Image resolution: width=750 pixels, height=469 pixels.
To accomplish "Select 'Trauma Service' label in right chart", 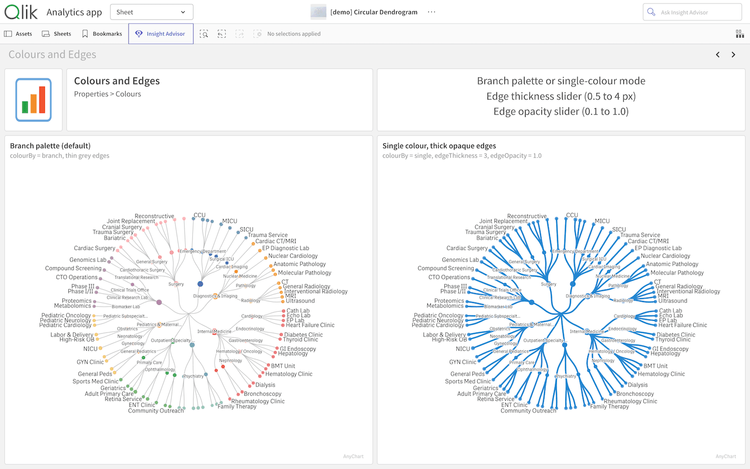I will 640,235.
